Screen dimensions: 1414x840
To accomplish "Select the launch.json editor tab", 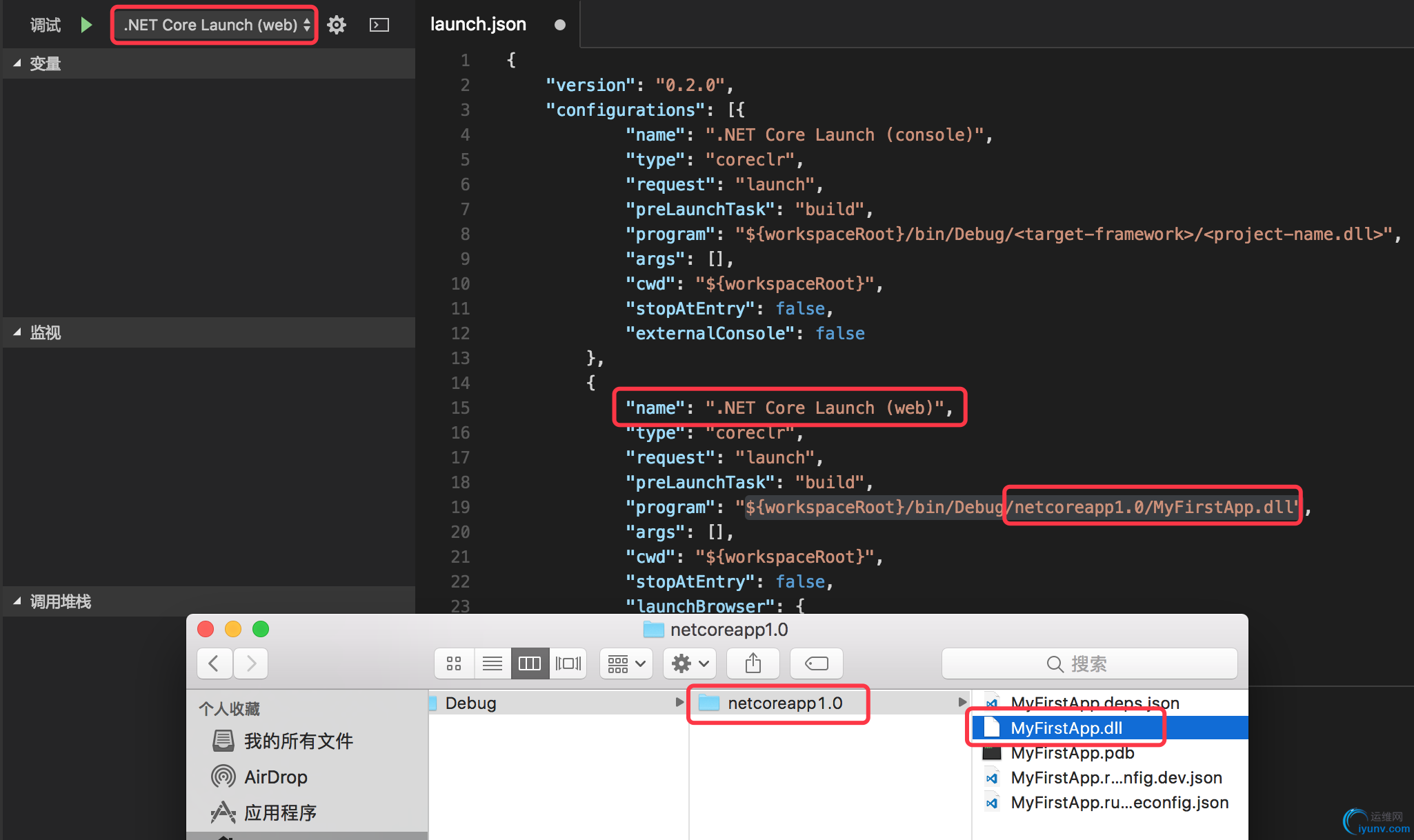I will pos(479,25).
